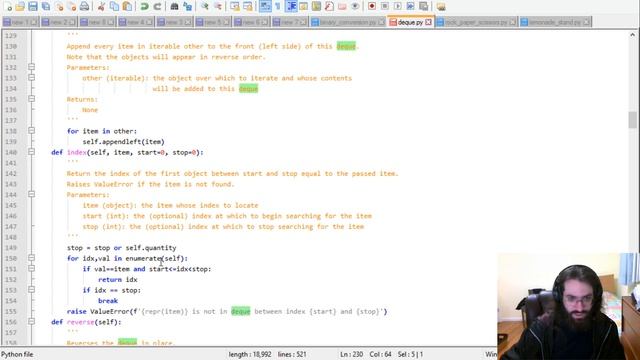The image size is (640, 360).
Task: Stop macro recording
Action: tap(384, 6)
